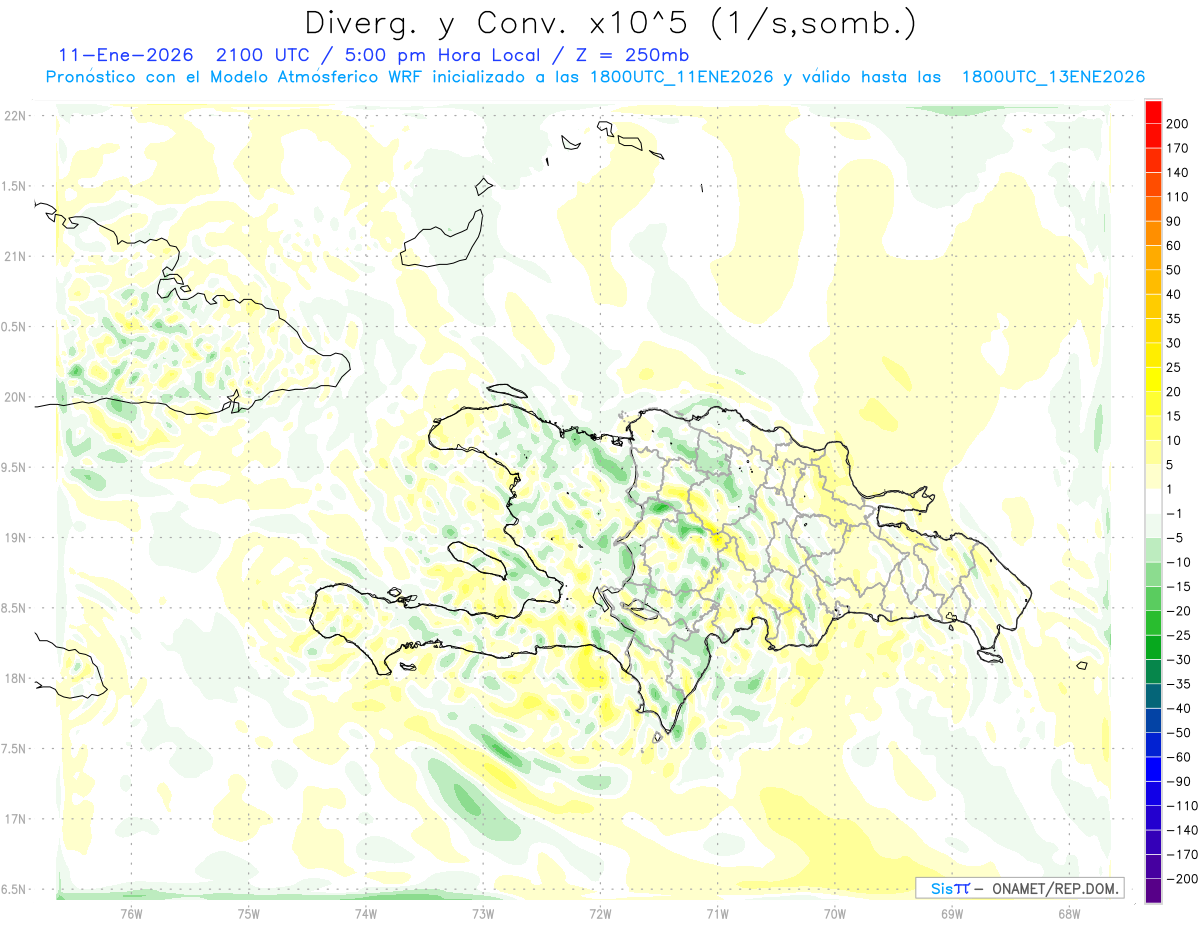Click latitude label '9.5N'
This screenshot has height=927, width=1200.
click(x=14, y=467)
